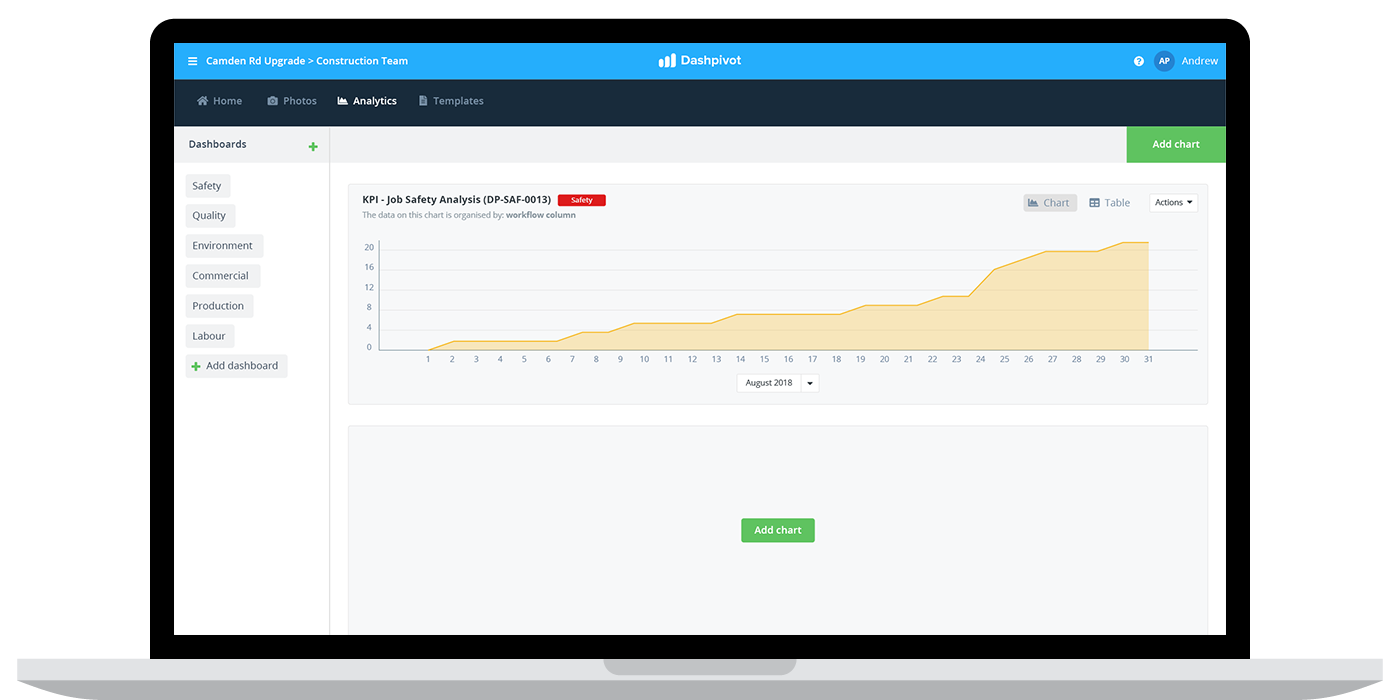Click the top-right green Add chart button
This screenshot has height=700, width=1400.
coord(1176,144)
